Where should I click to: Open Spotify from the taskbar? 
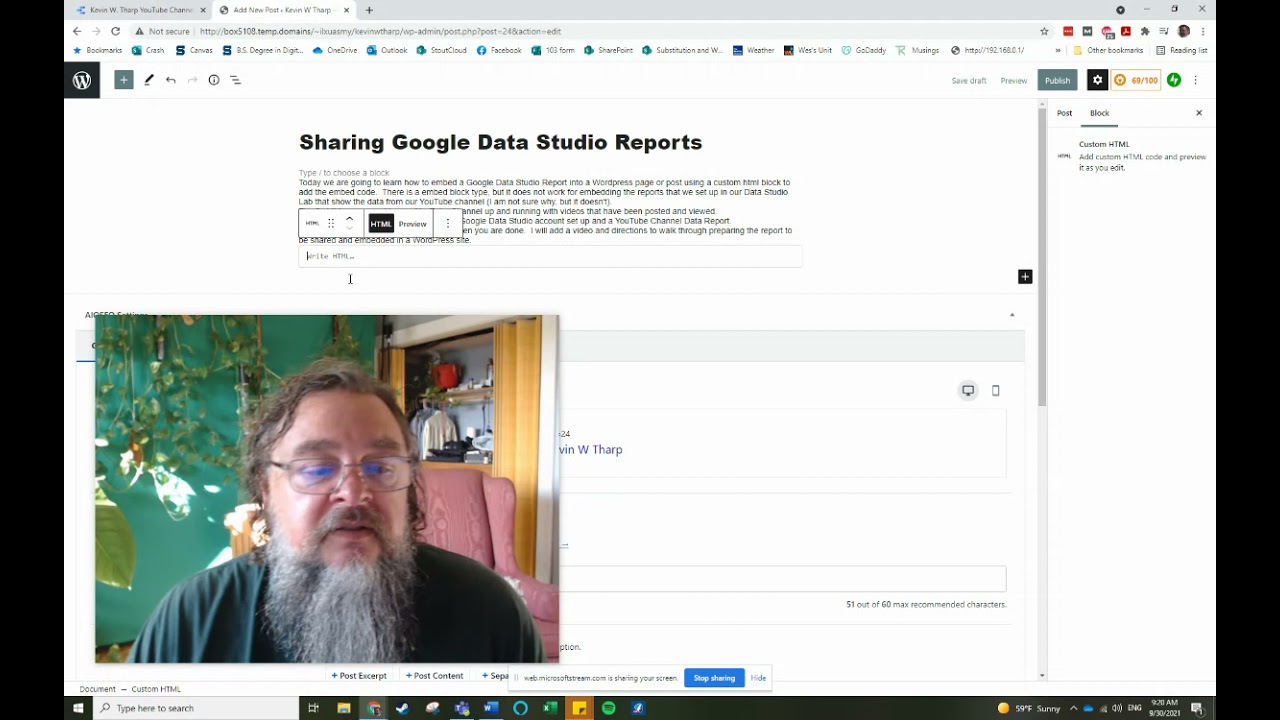(609, 708)
